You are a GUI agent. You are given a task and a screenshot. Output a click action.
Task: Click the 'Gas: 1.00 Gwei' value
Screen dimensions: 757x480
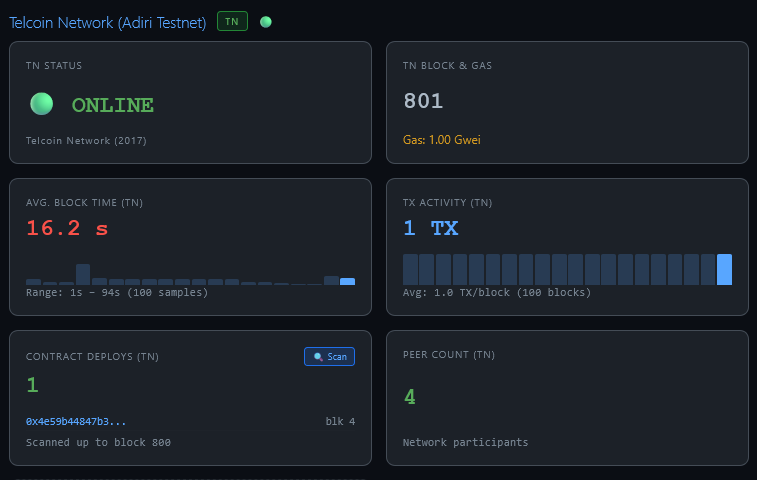tap(442, 140)
